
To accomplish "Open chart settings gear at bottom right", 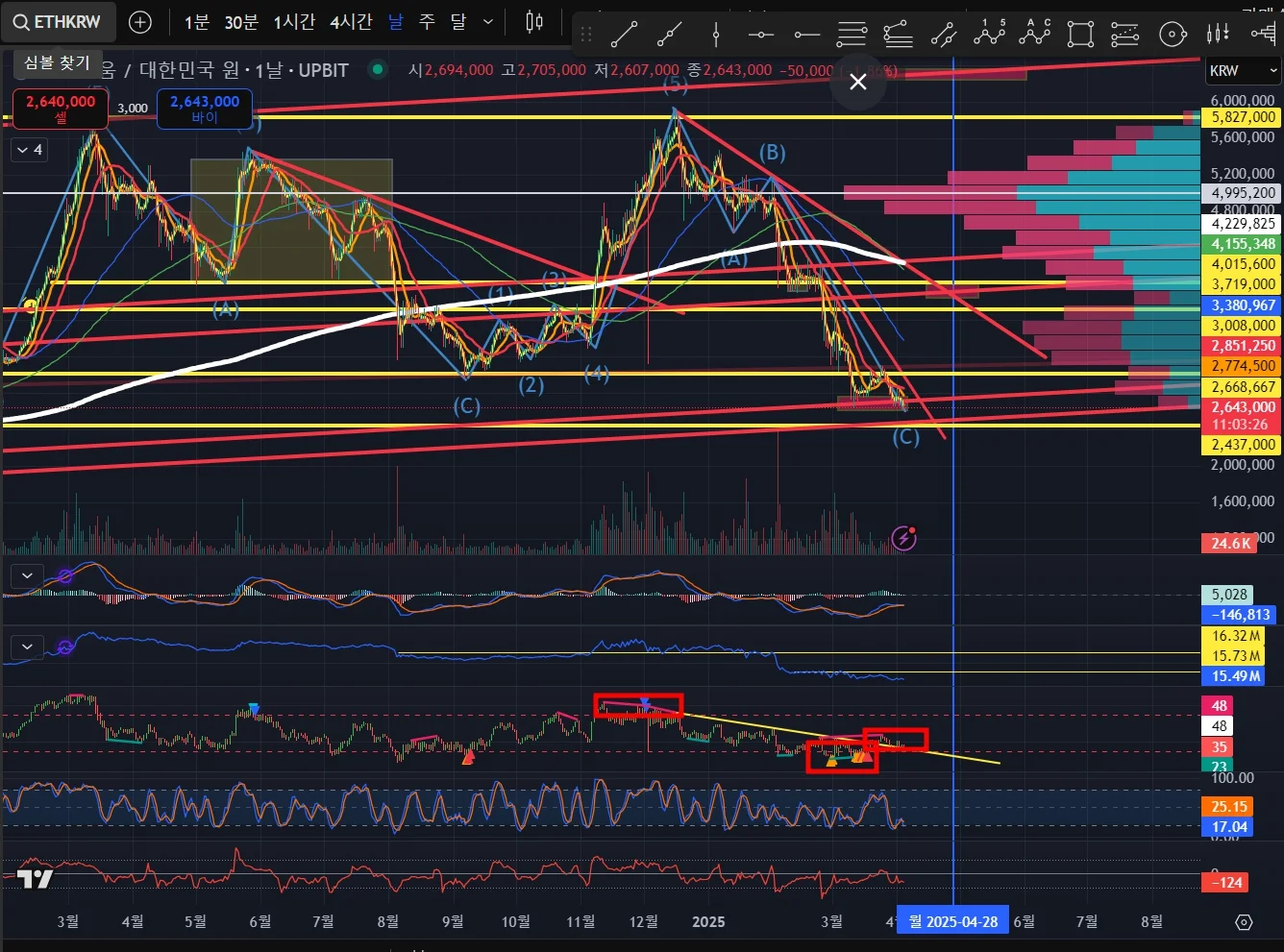I will tap(1244, 922).
